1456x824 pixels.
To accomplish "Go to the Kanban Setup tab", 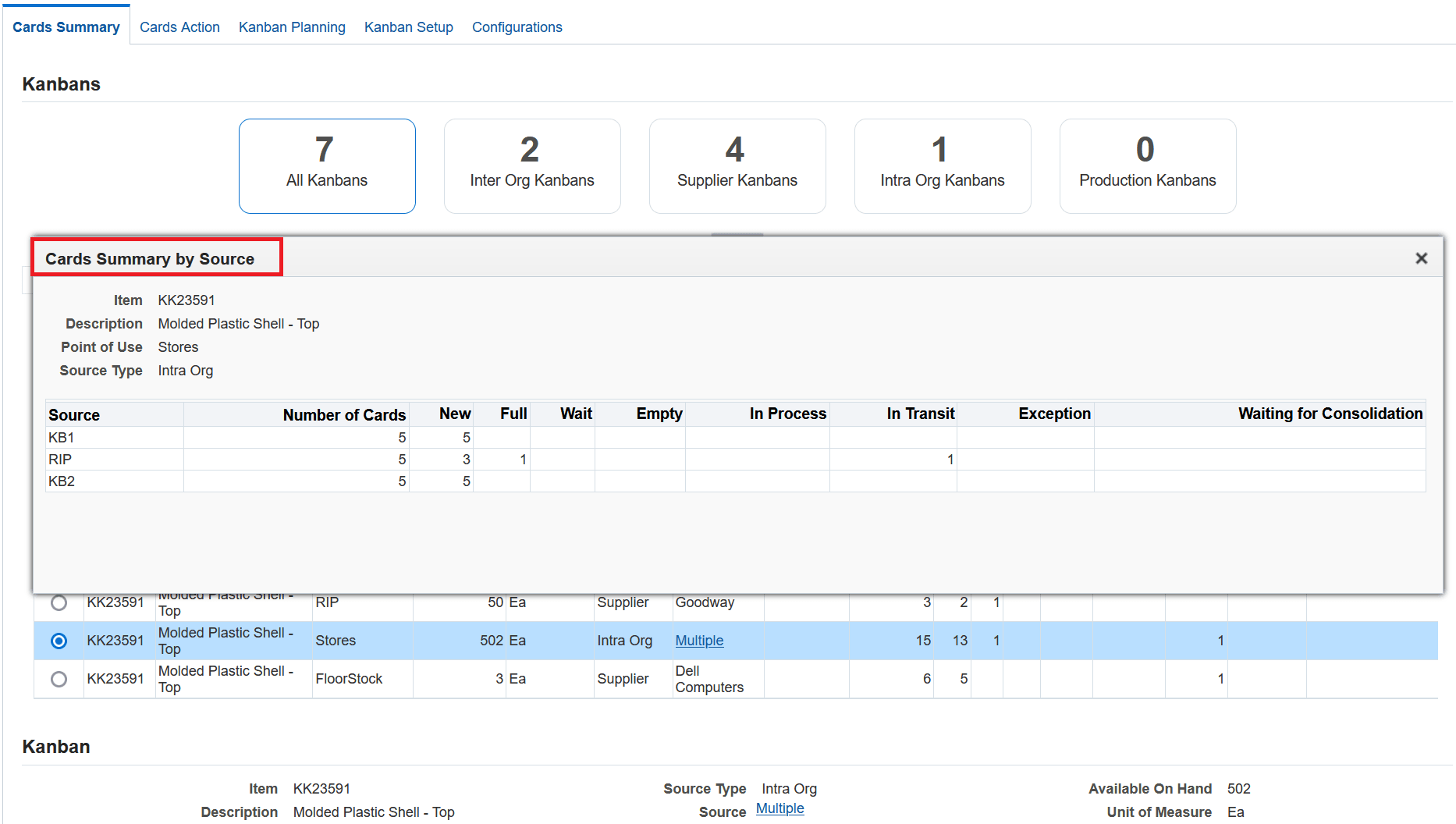I will [408, 27].
